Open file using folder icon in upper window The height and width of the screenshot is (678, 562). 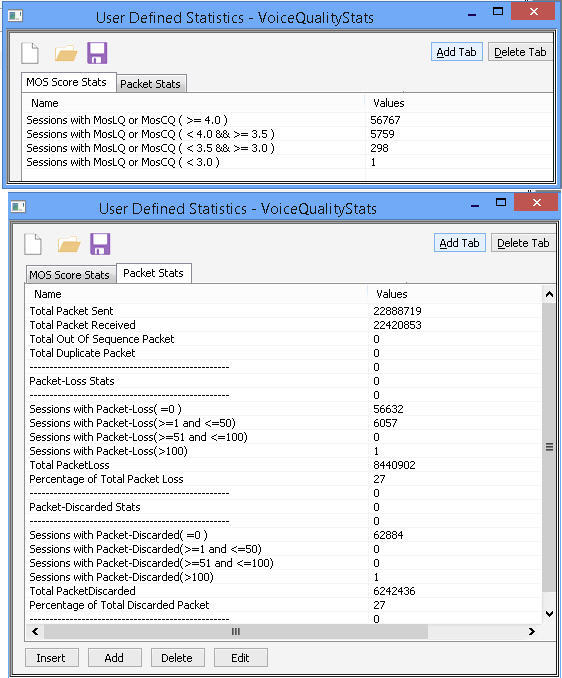click(66, 54)
